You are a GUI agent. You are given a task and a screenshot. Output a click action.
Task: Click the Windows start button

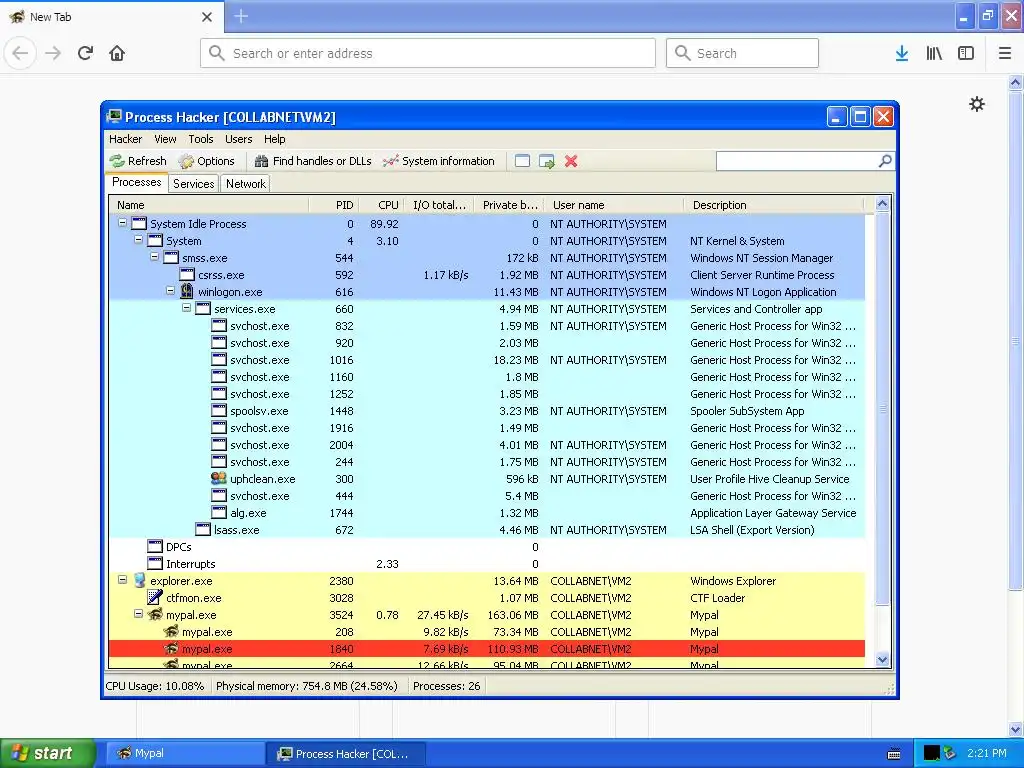click(48, 754)
